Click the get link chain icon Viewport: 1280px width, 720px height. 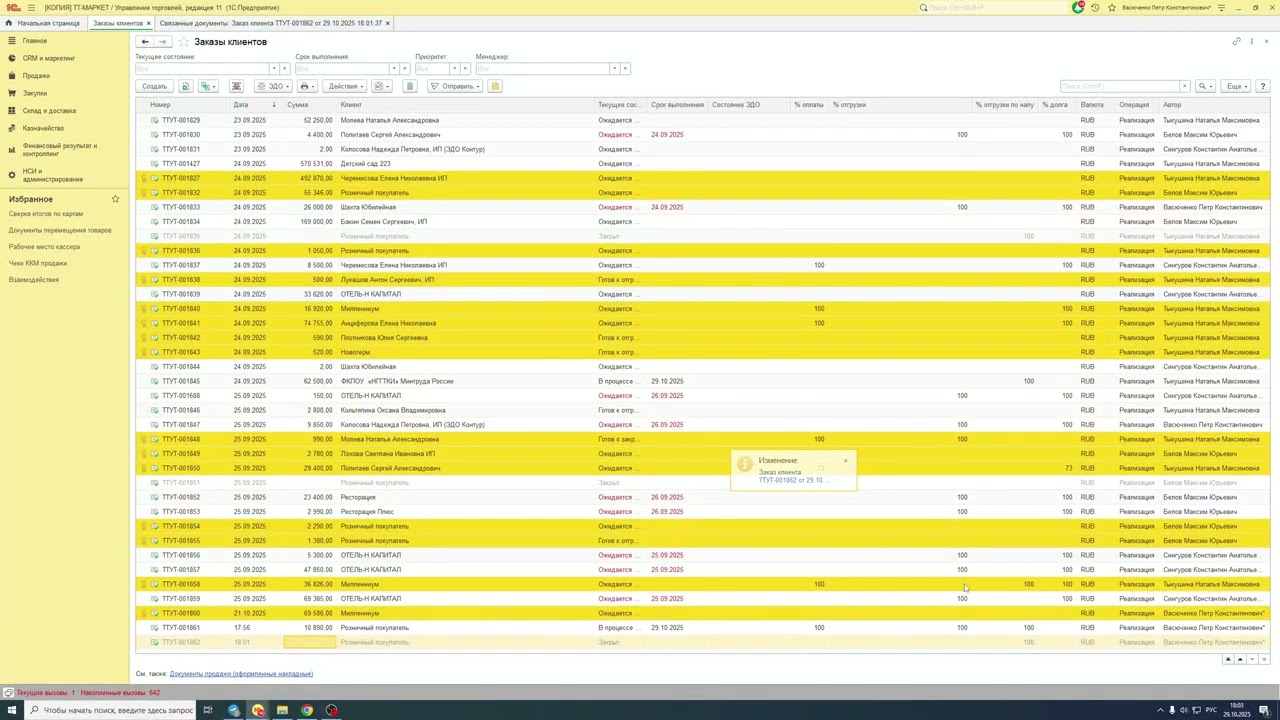click(x=1237, y=42)
